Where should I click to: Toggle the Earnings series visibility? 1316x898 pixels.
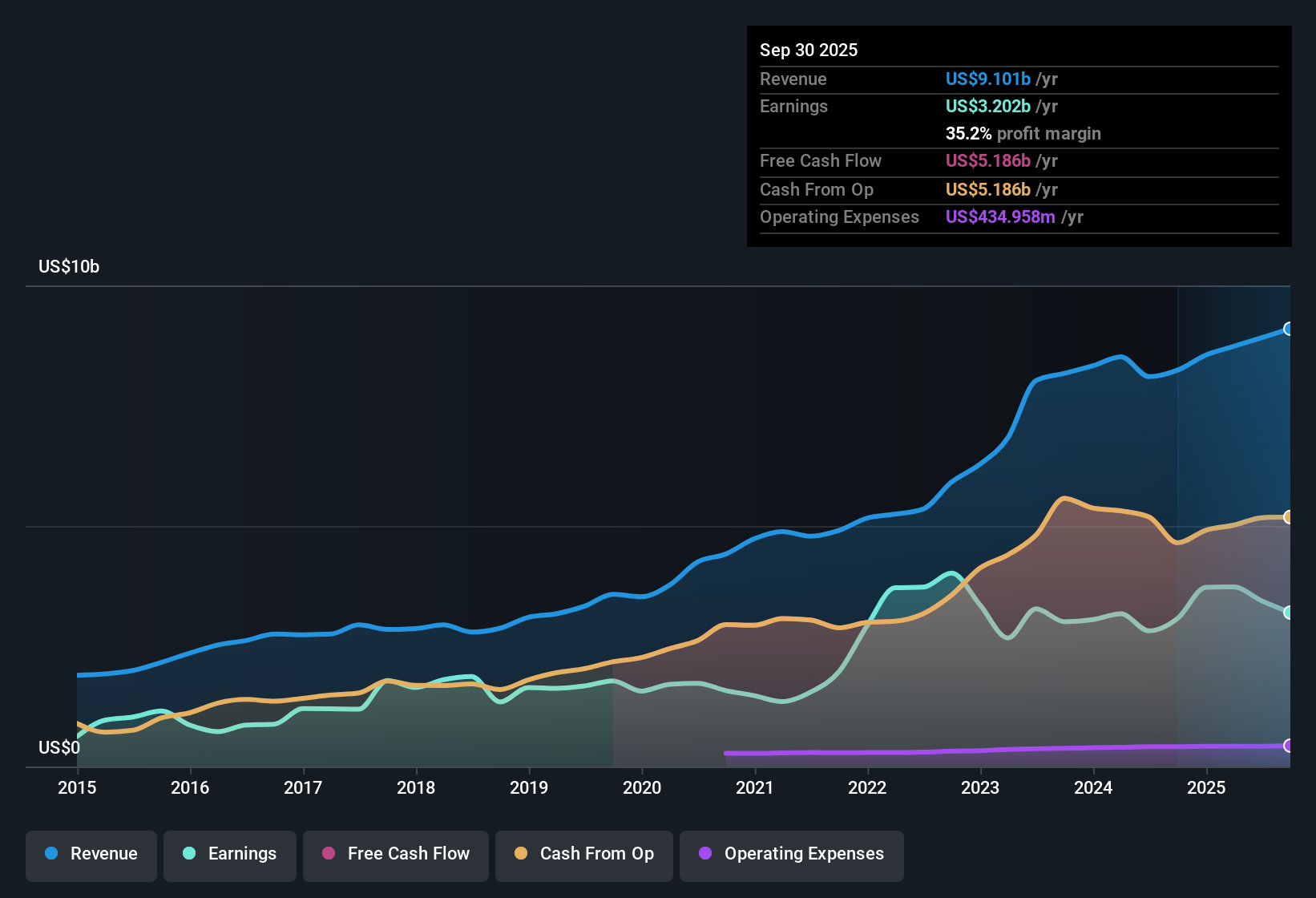pyautogui.click(x=230, y=854)
